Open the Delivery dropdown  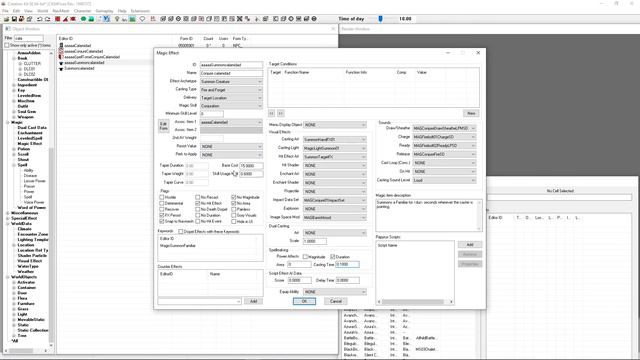pos(231,98)
